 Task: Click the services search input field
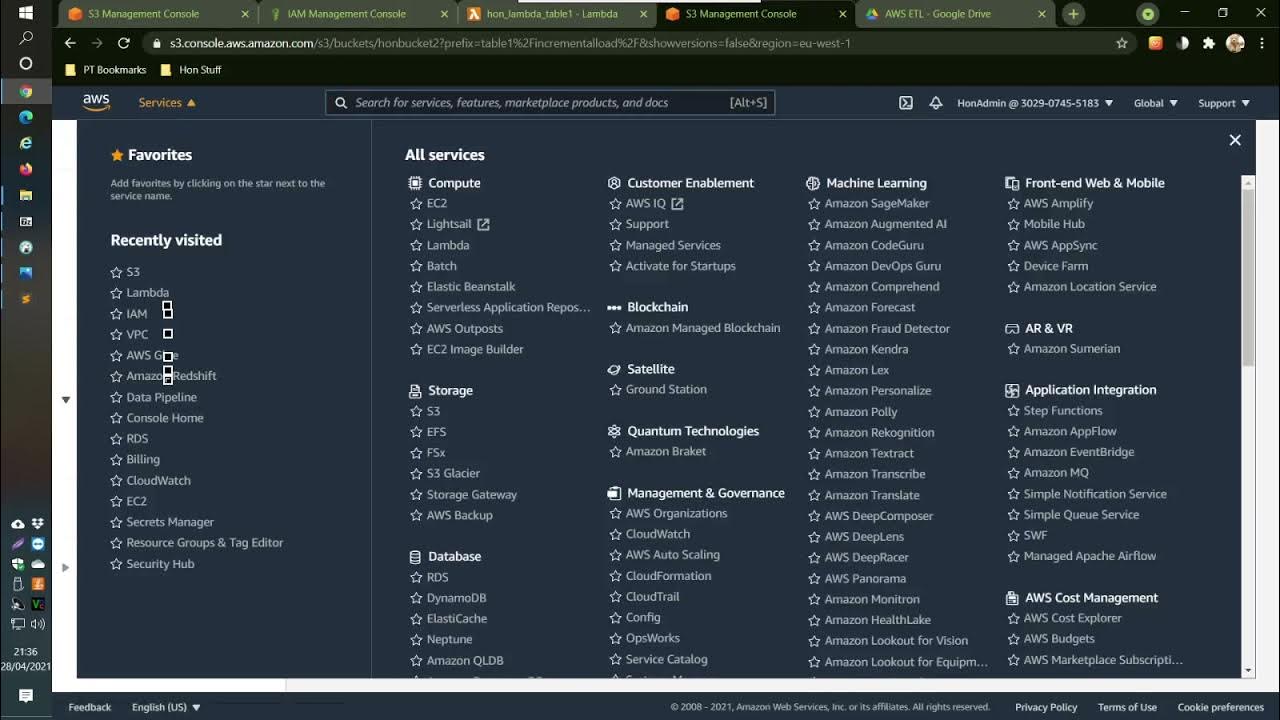[x=550, y=102]
